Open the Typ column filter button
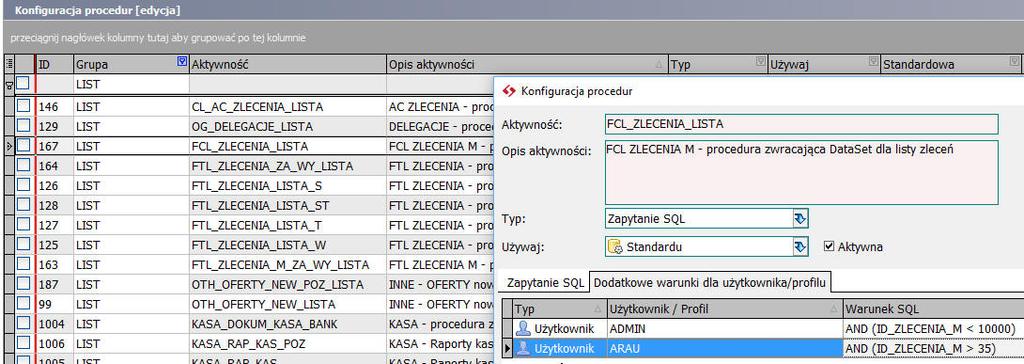Image resolution: width=1024 pixels, height=364 pixels. pos(760,62)
